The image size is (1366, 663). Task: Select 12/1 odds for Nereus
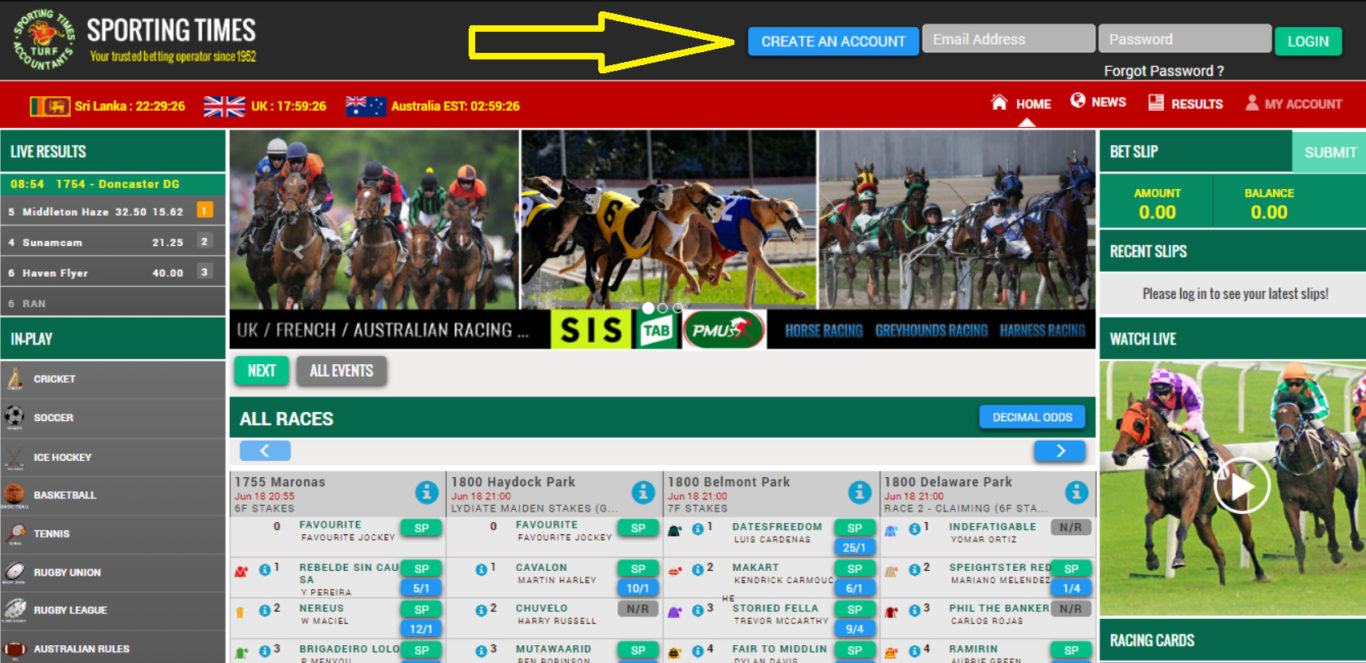pyautogui.click(x=421, y=629)
